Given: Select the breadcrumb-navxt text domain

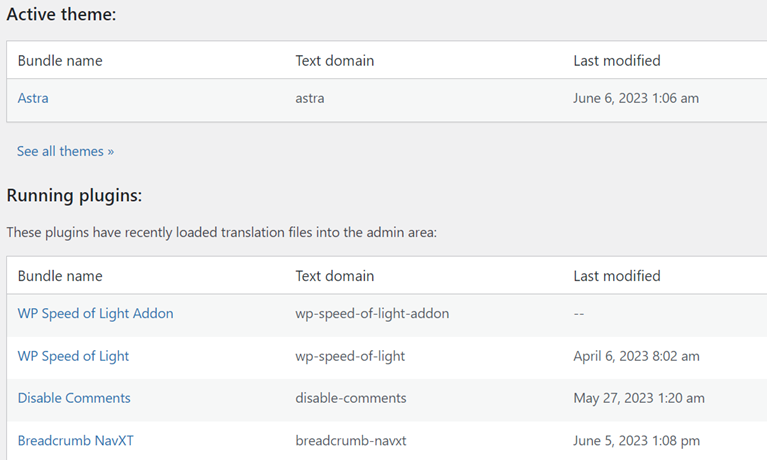Looking at the screenshot, I should pyautogui.click(x=351, y=440).
